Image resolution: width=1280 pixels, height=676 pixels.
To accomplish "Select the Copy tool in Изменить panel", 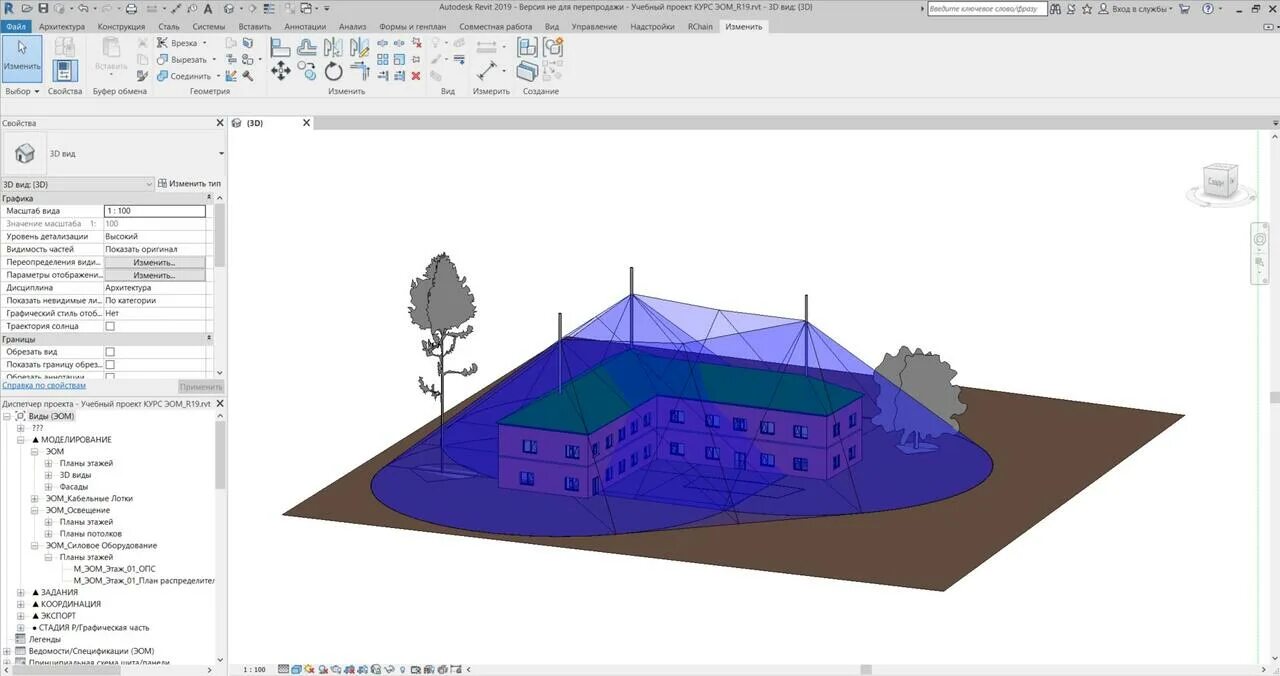I will click(x=307, y=71).
